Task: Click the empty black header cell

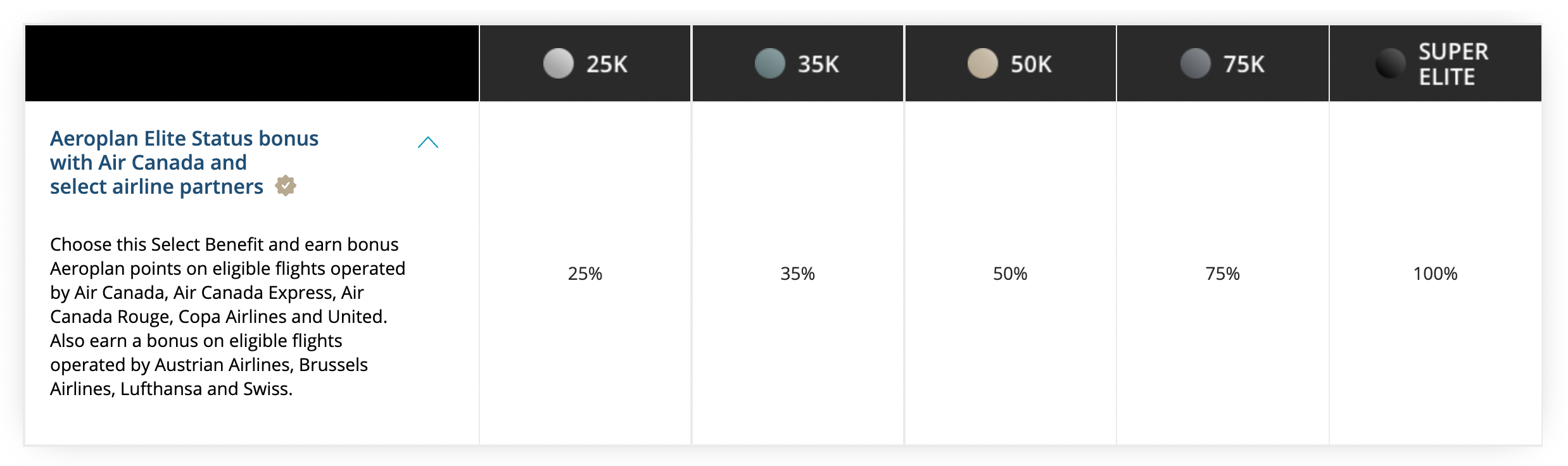Action: pyautogui.click(x=251, y=63)
